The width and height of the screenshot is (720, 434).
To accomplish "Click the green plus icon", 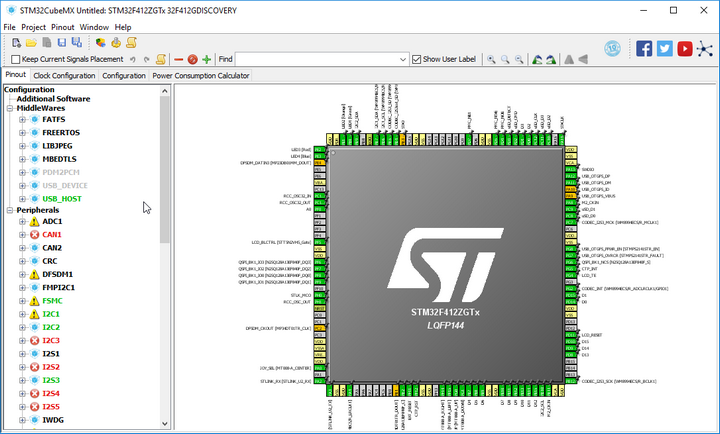I will tap(207, 59).
